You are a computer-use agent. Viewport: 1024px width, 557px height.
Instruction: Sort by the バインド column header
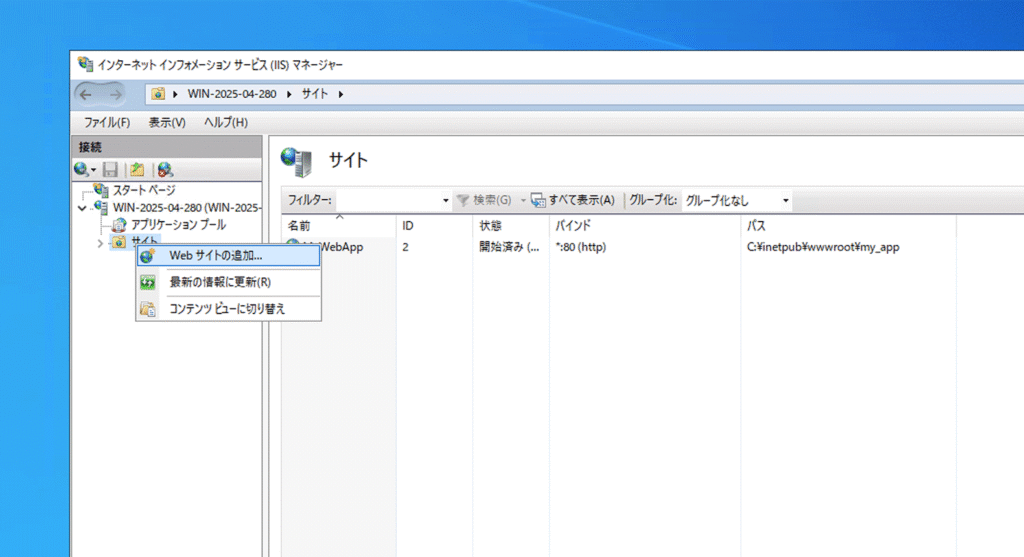tap(645, 226)
